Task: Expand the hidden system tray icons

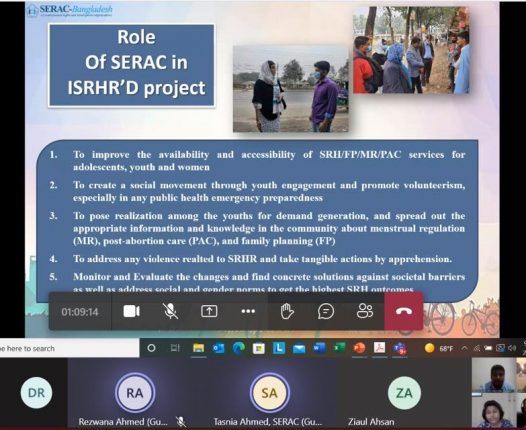Action: click(x=464, y=348)
